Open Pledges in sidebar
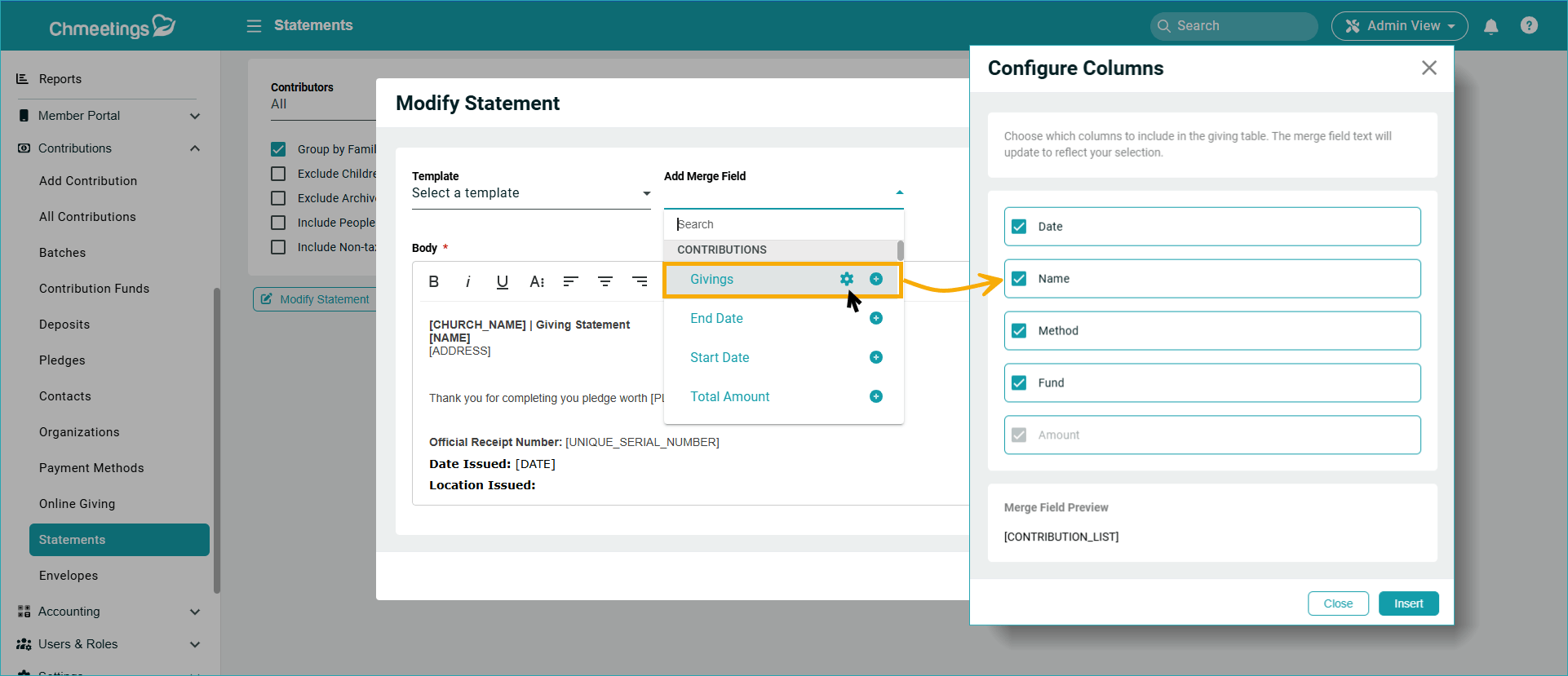The image size is (1568, 676). click(62, 360)
